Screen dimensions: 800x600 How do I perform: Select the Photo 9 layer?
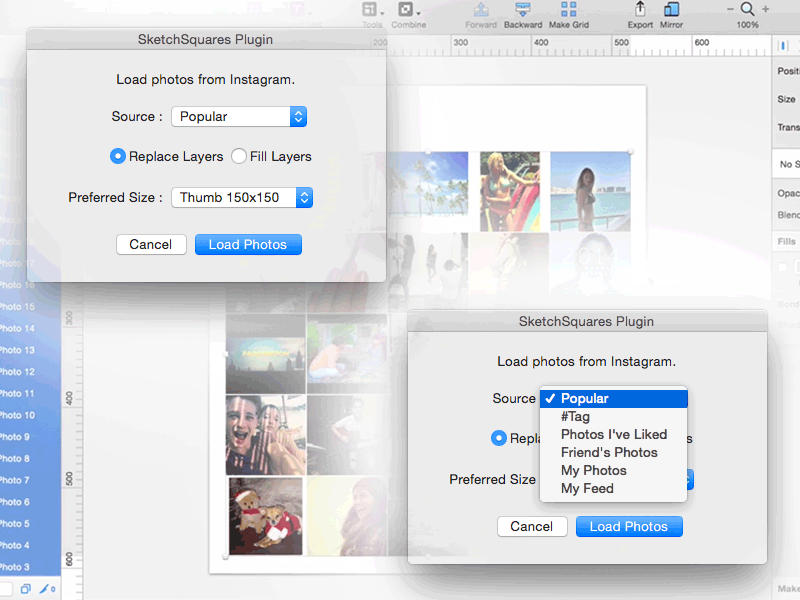tap(31, 437)
